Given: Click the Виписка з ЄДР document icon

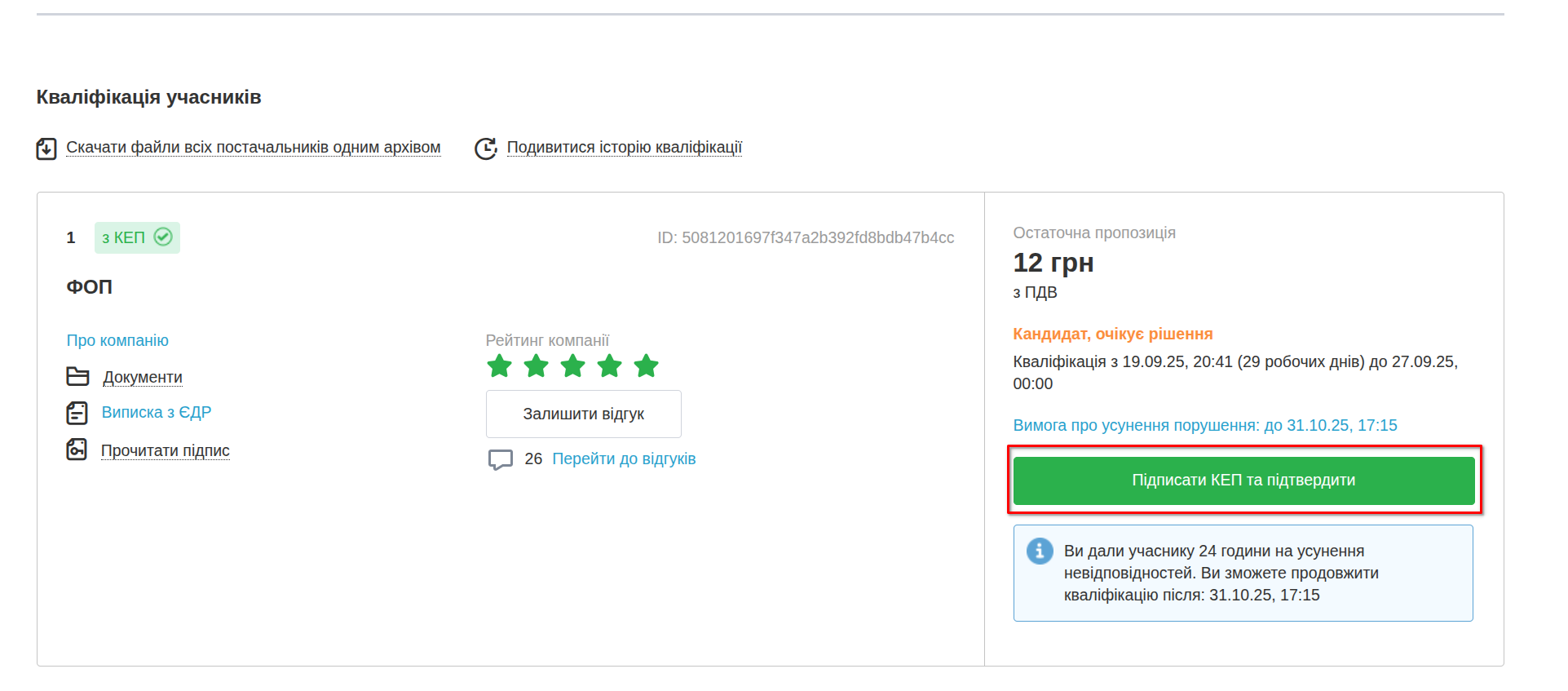Looking at the screenshot, I should point(77,413).
